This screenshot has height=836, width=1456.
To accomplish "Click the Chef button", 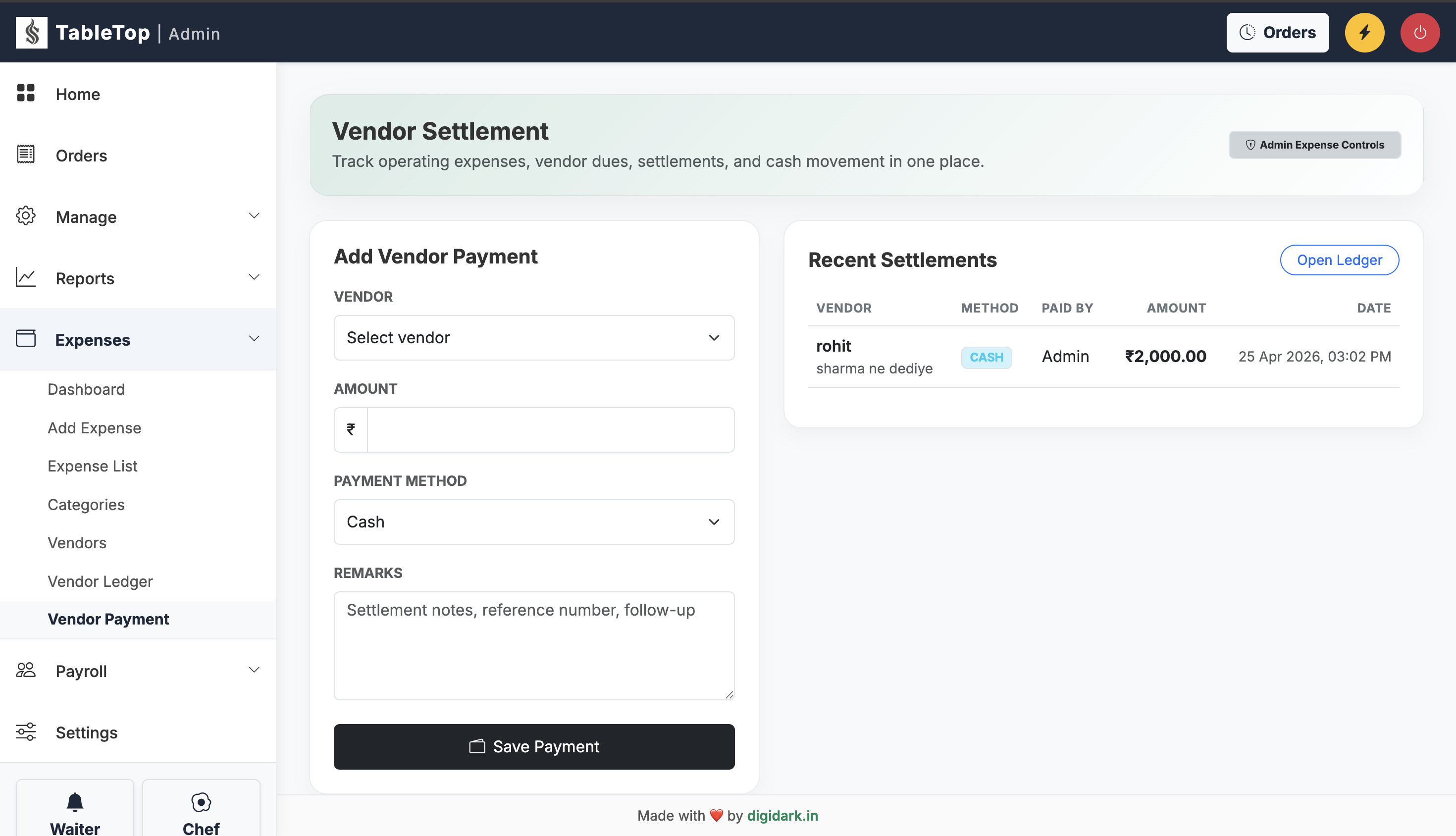I will tap(201, 808).
